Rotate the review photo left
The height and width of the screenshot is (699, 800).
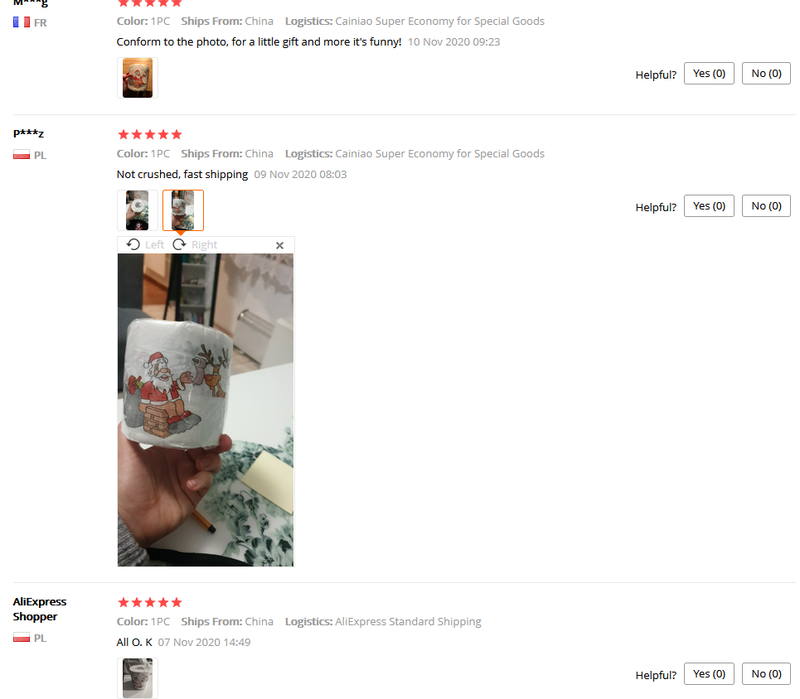pos(145,245)
